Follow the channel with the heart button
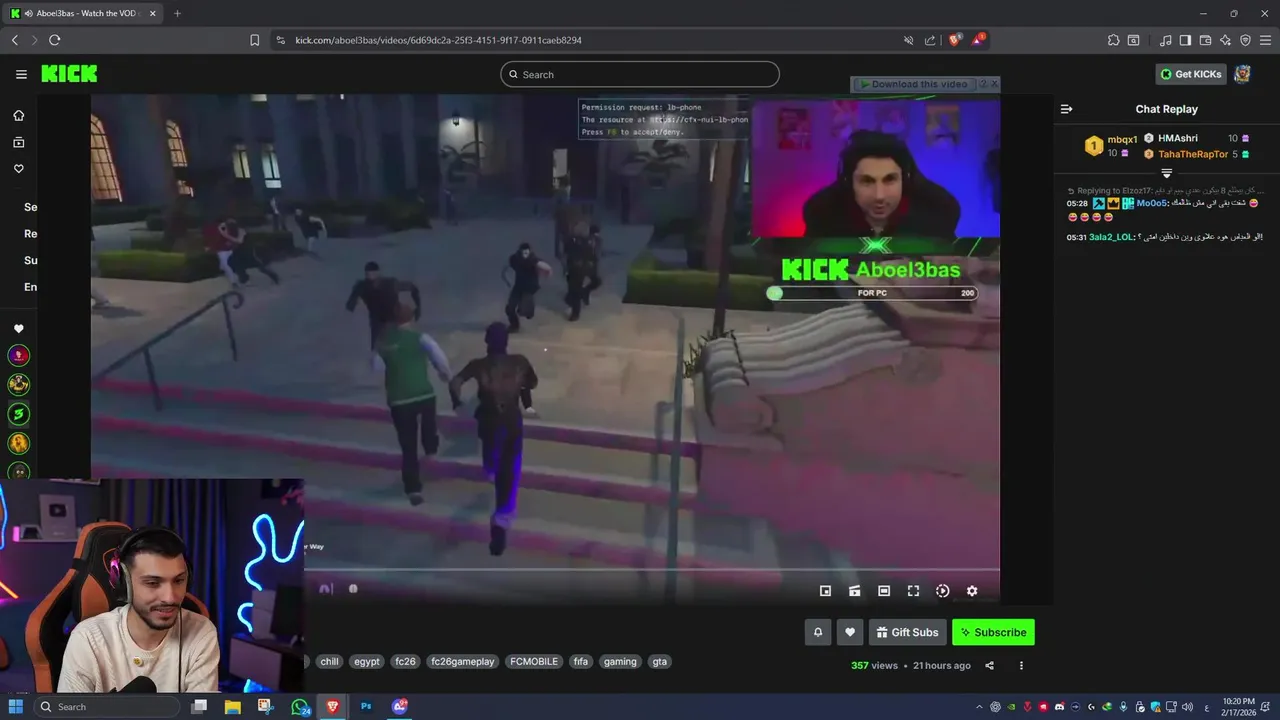This screenshot has height=720, width=1280. coord(850,632)
